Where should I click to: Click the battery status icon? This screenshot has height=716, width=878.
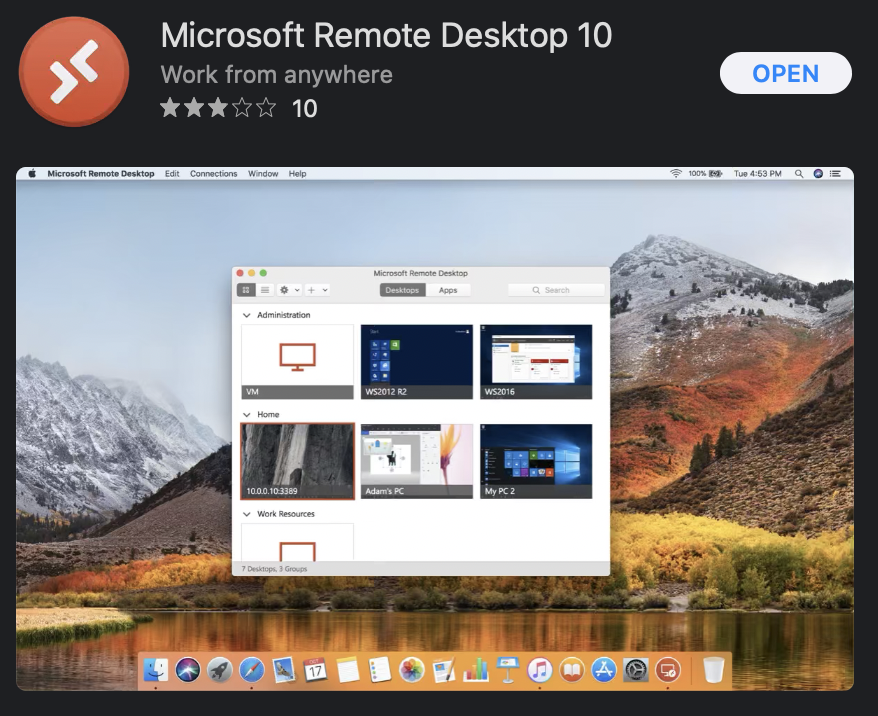coord(715,174)
